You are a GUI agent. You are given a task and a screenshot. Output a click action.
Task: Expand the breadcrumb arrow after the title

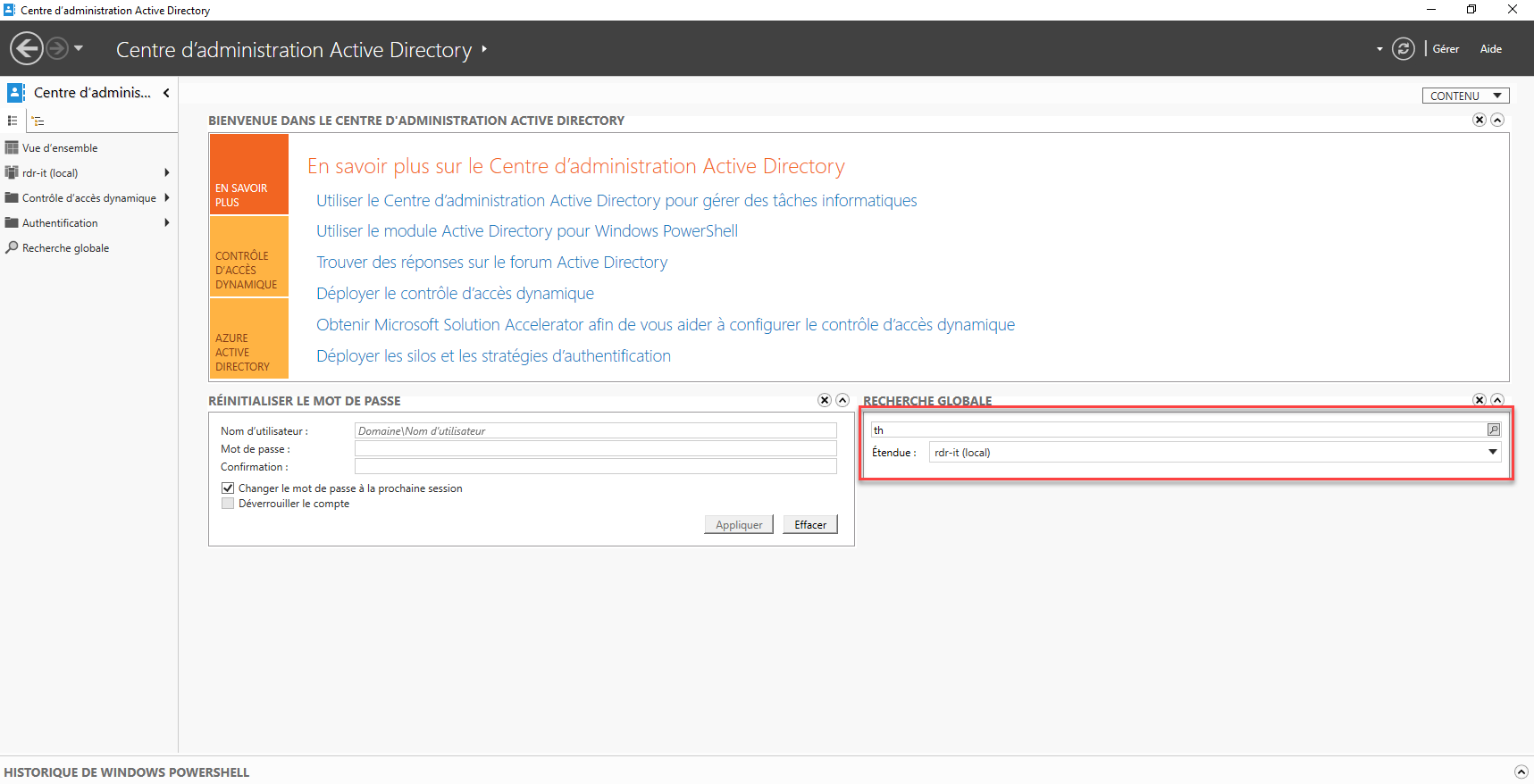pos(484,49)
